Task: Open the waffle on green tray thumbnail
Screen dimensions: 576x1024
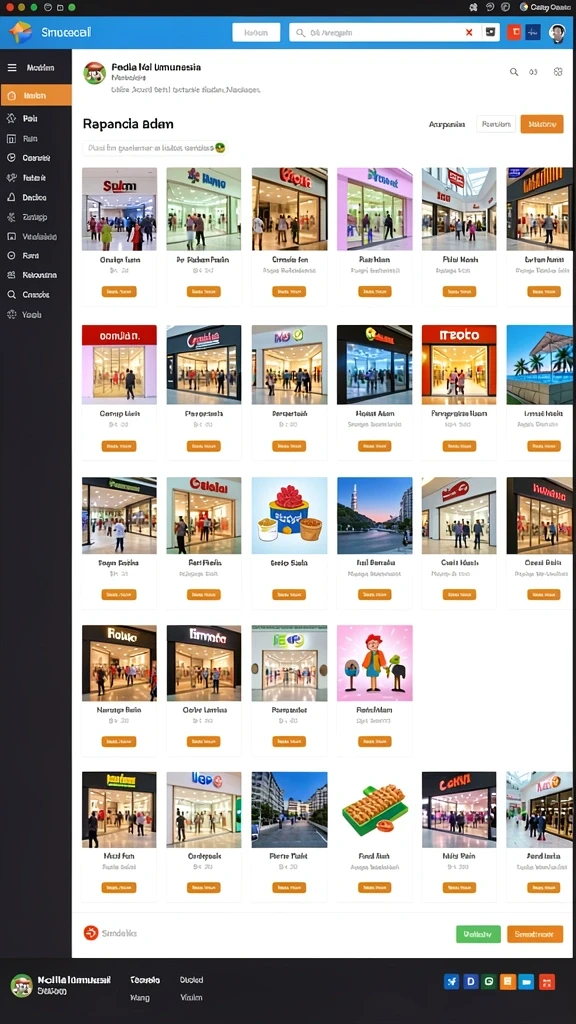Action: [374, 810]
